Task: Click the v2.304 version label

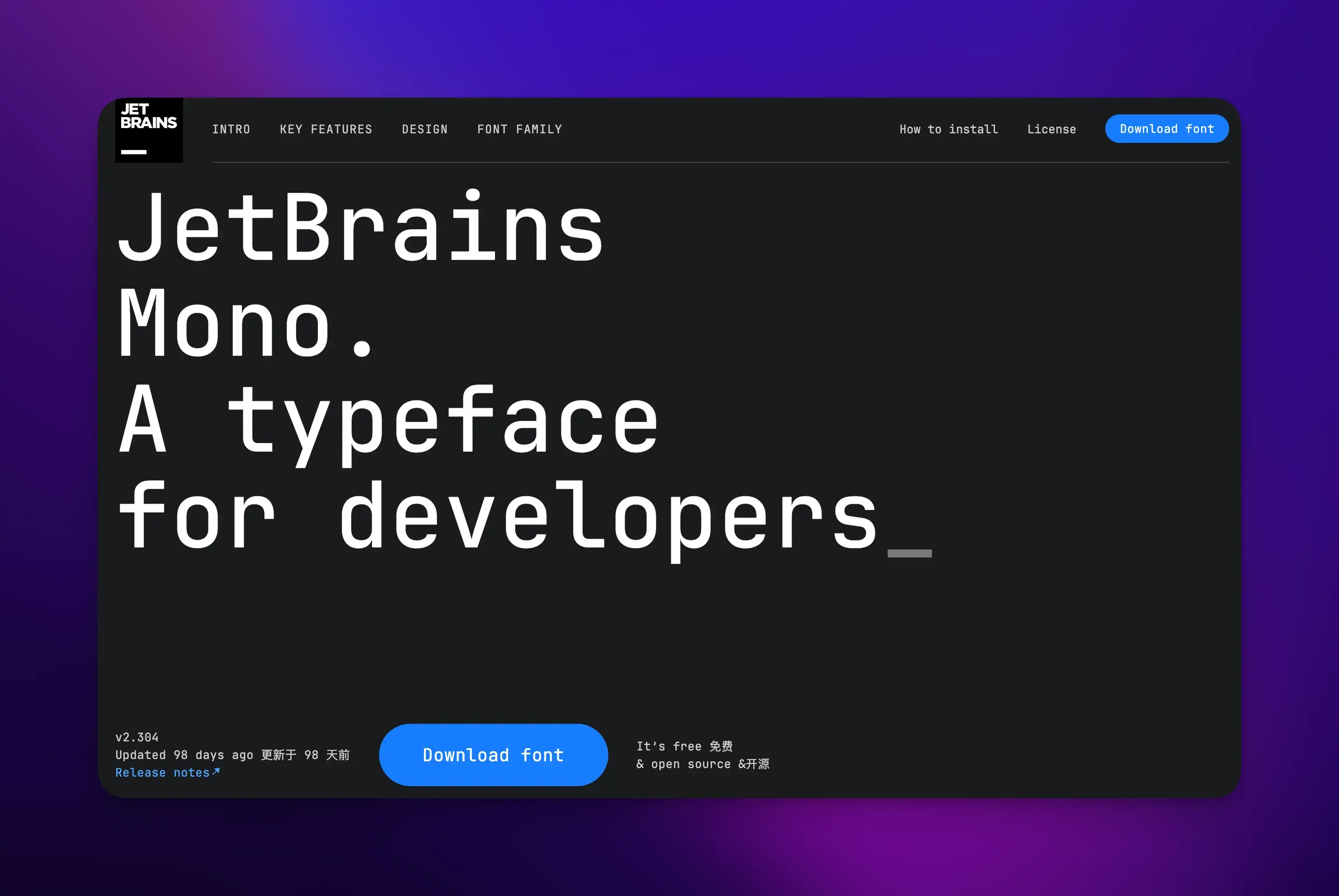Action: pyautogui.click(x=137, y=737)
